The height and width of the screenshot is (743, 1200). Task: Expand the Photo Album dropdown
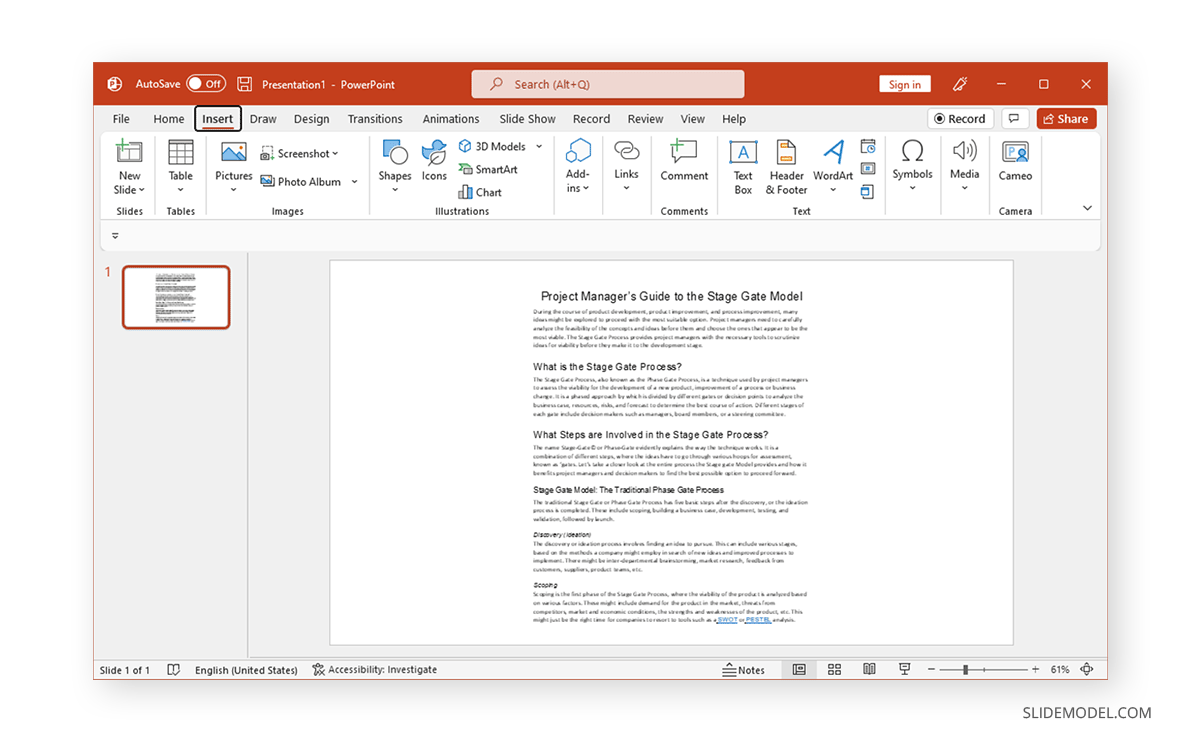(355, 181)
